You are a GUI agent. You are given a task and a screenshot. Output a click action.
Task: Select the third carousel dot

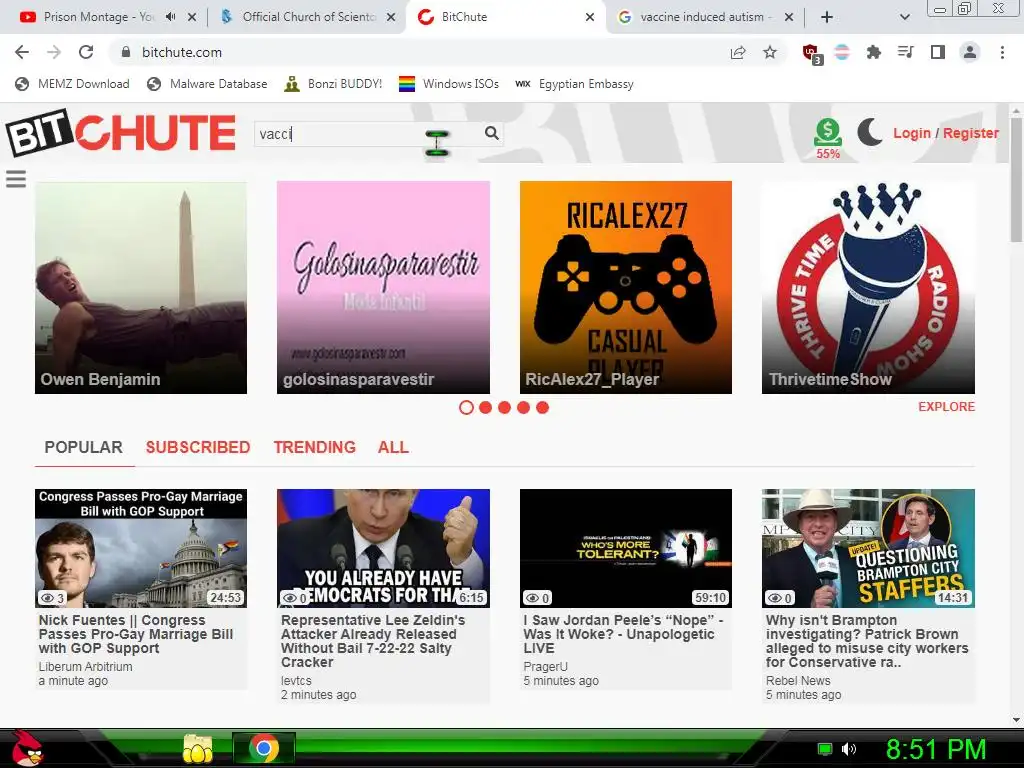504,408
